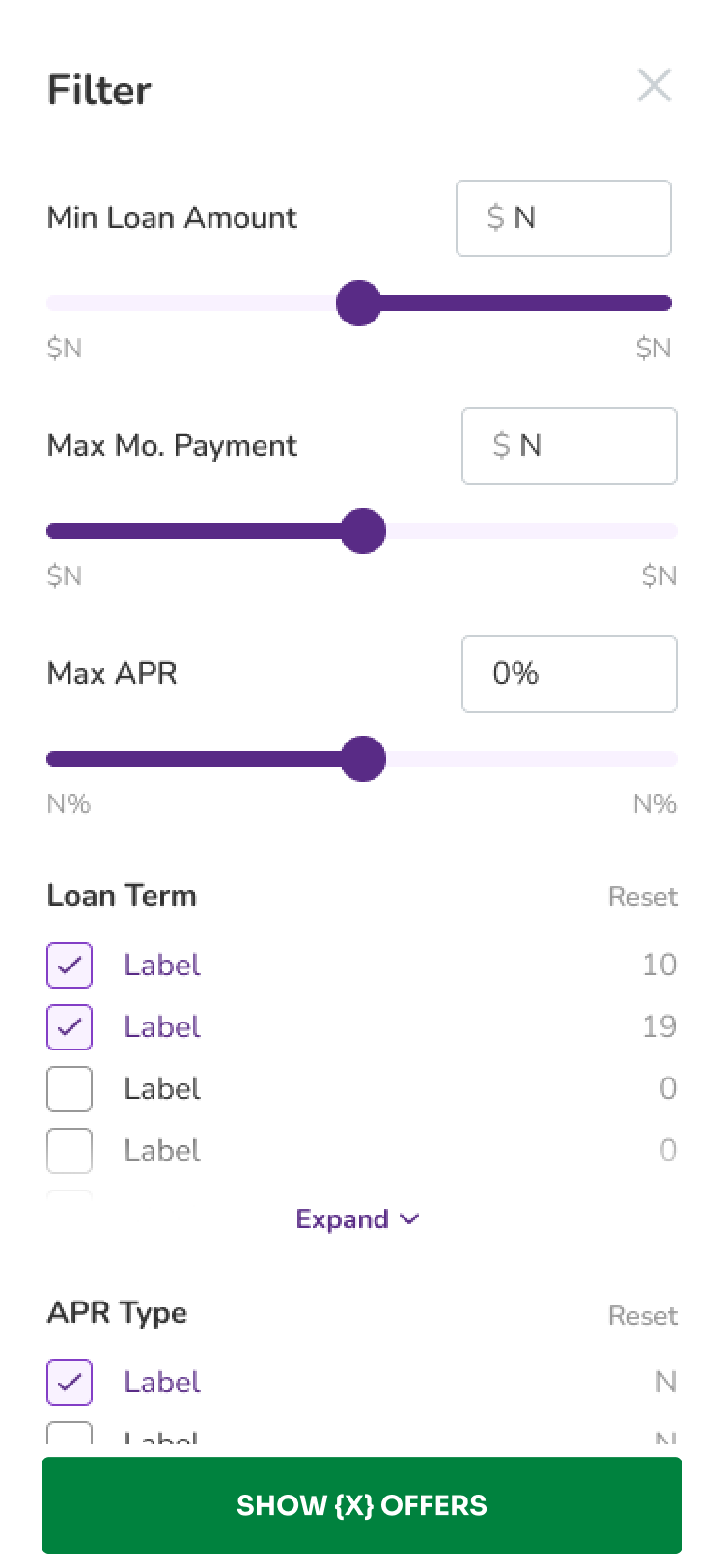Reset the Loan Term filters
This screenshot has height=1568, width=724.
pyautogui.click(x=642, y=897)
